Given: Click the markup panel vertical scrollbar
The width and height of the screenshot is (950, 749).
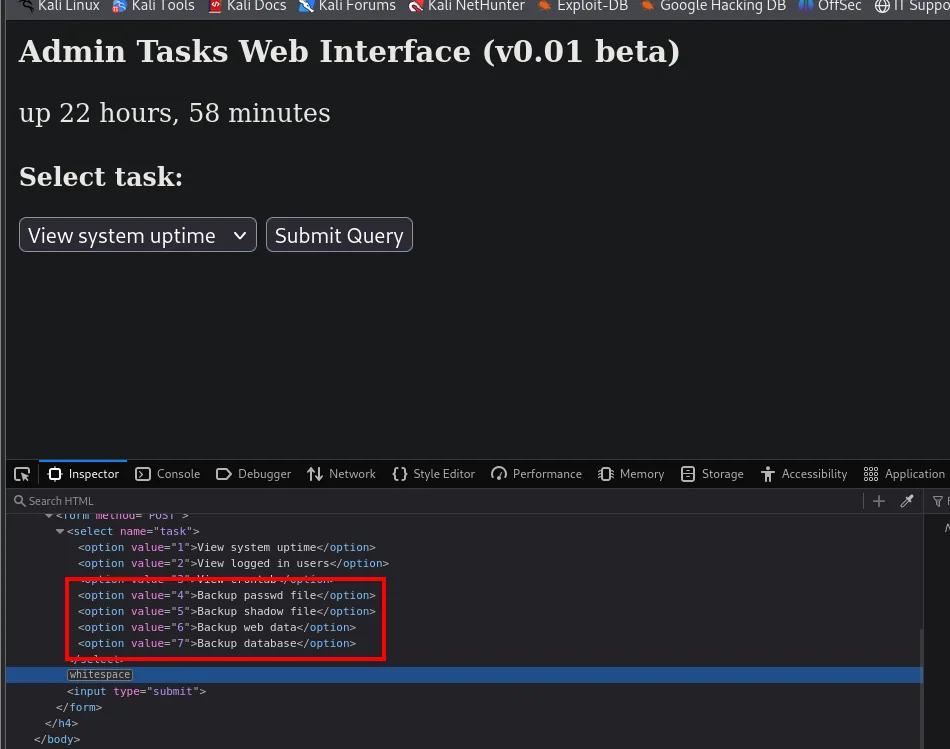Looking at the screenshot, I should [x=922, y=690].
